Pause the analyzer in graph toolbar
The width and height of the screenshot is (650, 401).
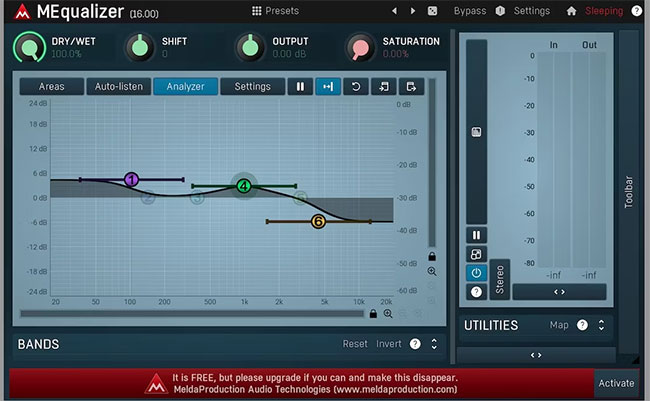(300, 86)
